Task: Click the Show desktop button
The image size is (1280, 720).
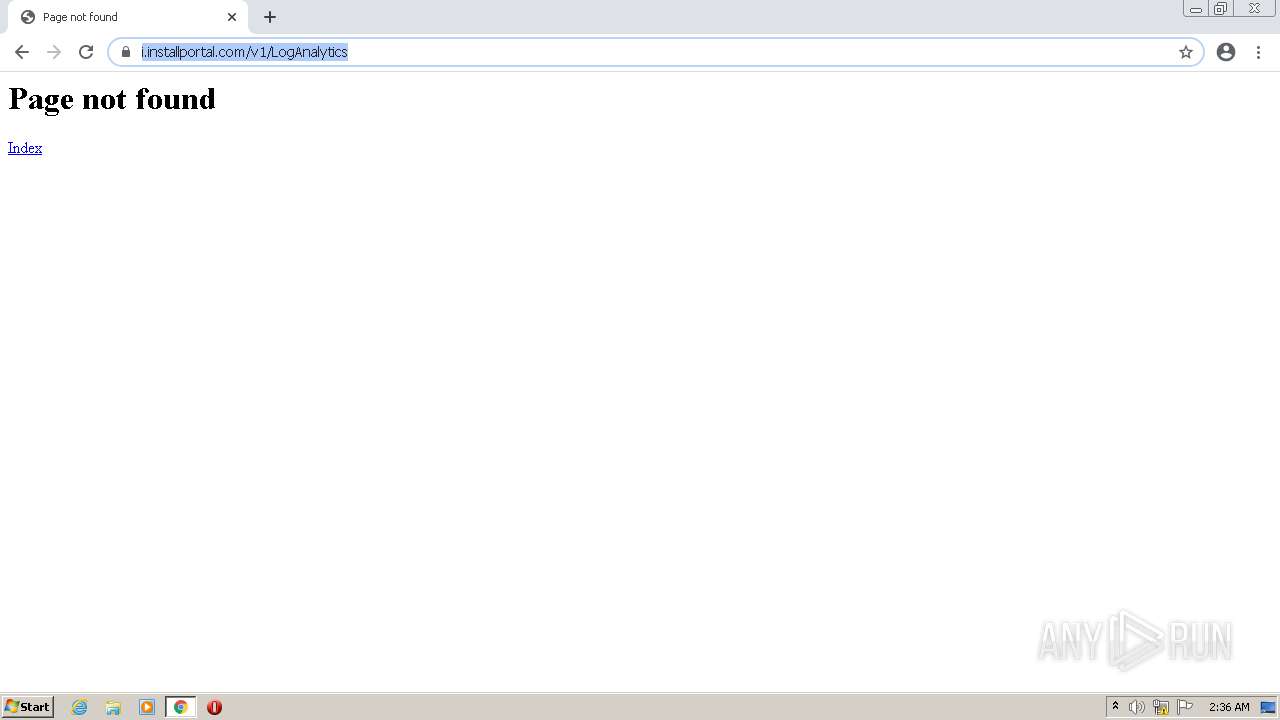Action: click(1269, 707)
